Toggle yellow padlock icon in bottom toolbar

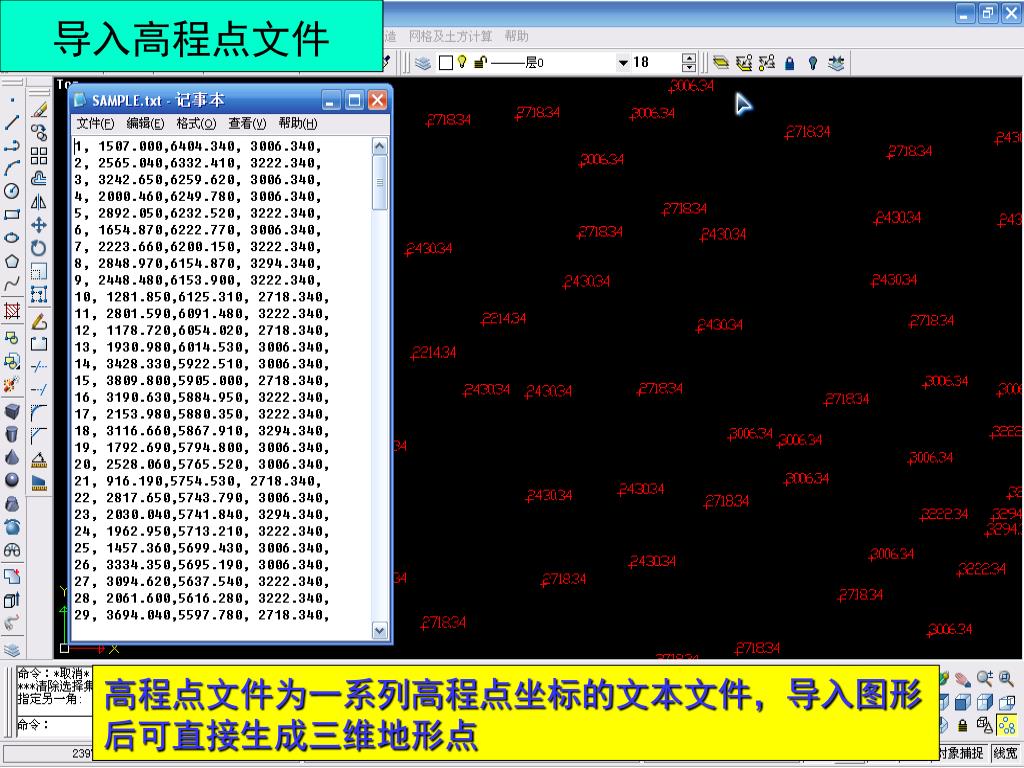tap(963, 725)
